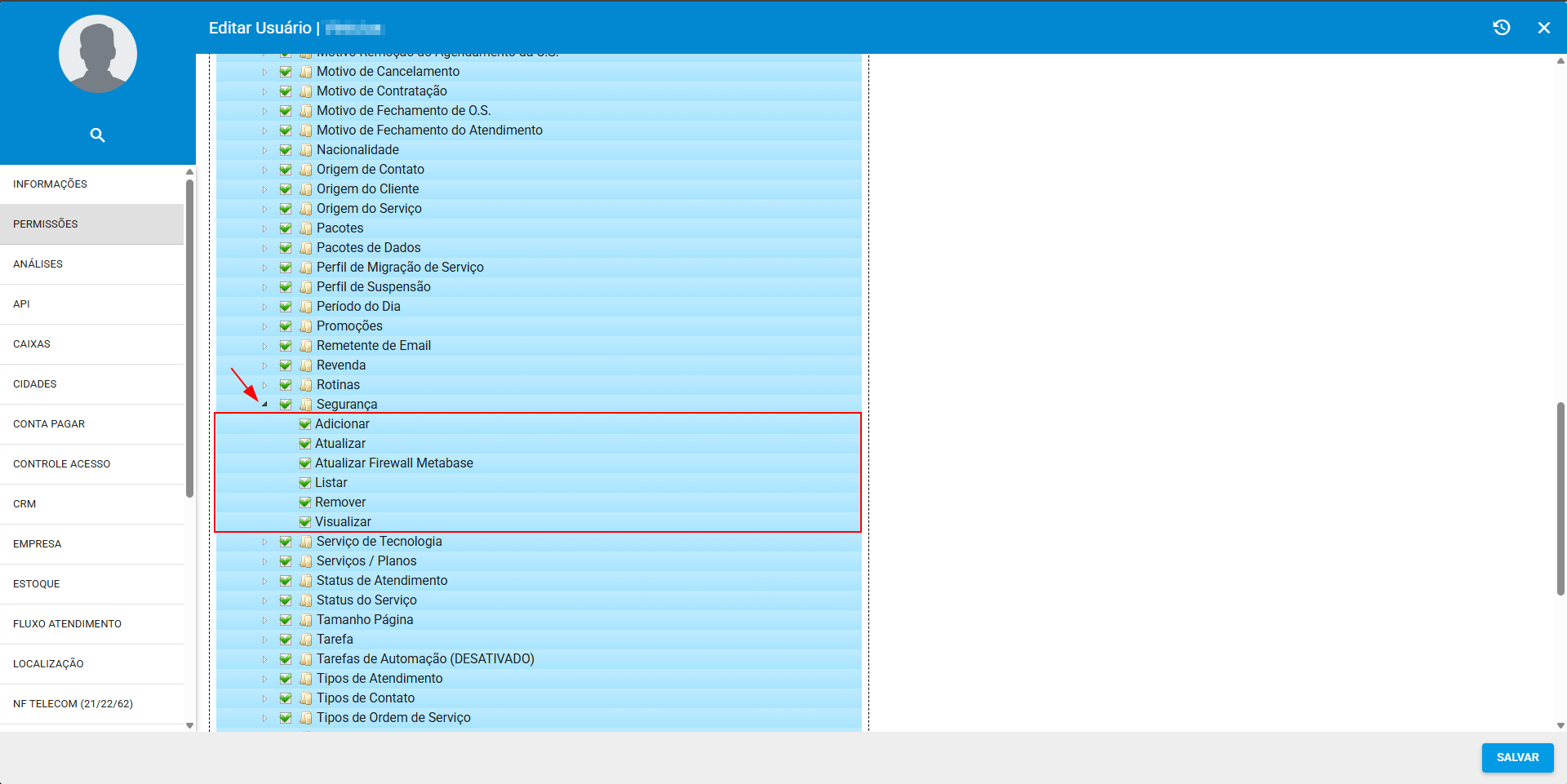This screenshot has width=1567, height=784.
Task: Click the Rotinas folder icon
Action: tap(306, 385)
